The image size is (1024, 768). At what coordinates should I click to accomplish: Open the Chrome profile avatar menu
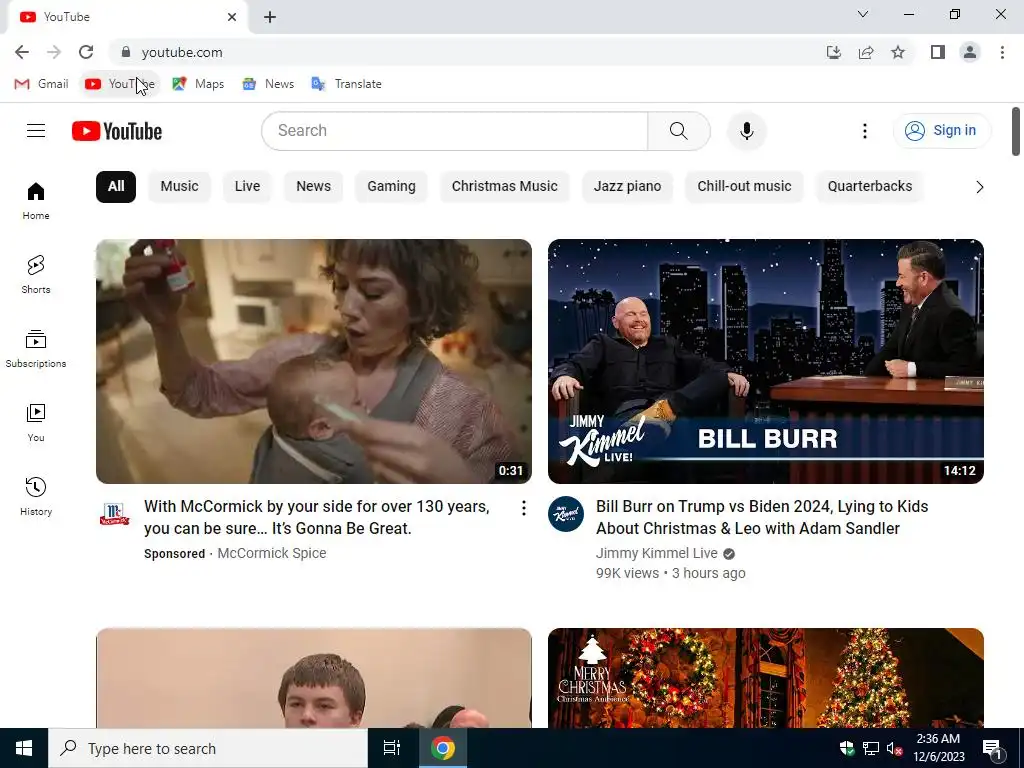[x=970, y=52]
